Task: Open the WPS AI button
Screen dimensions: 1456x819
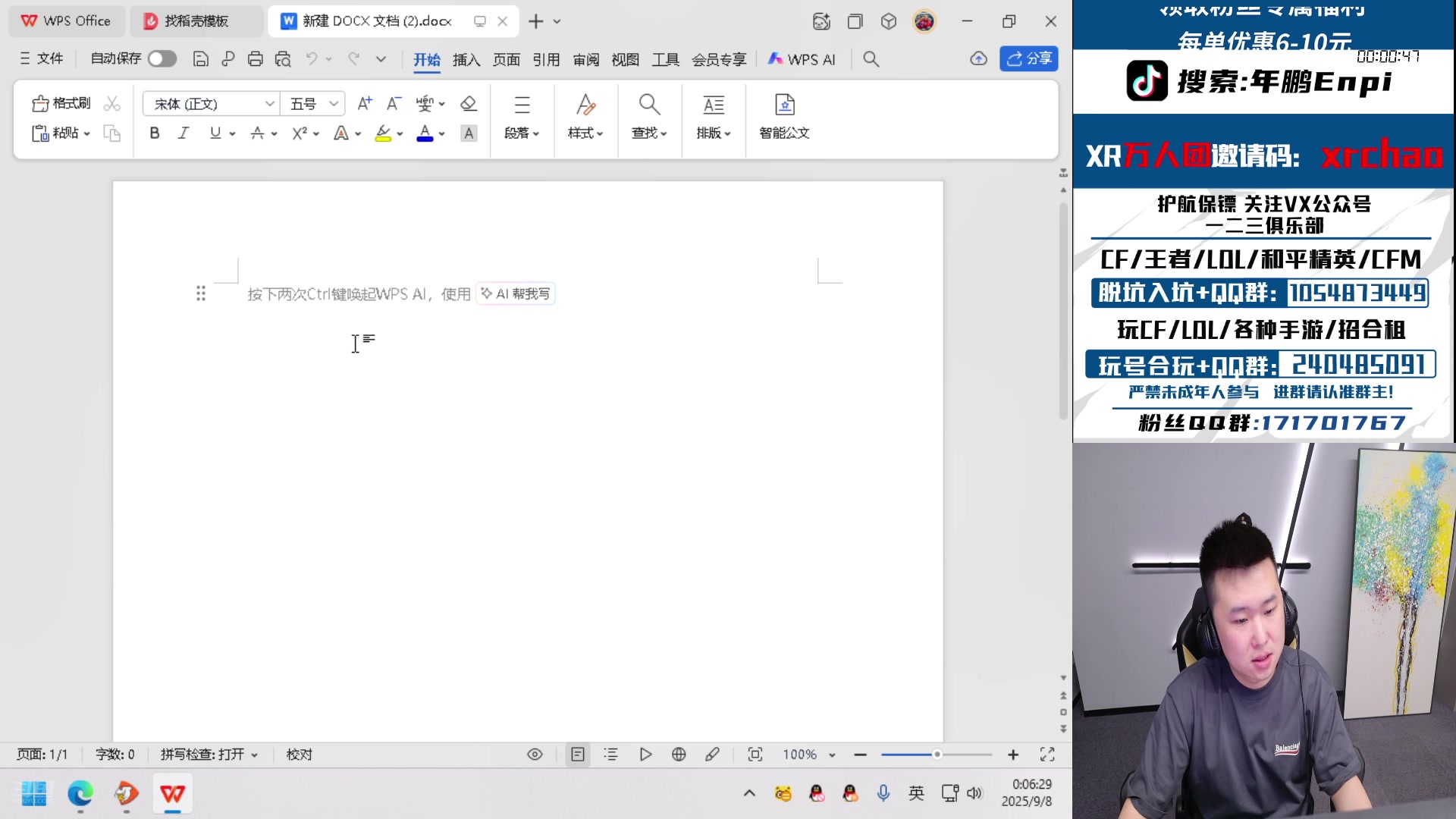Action: (802, 59)
